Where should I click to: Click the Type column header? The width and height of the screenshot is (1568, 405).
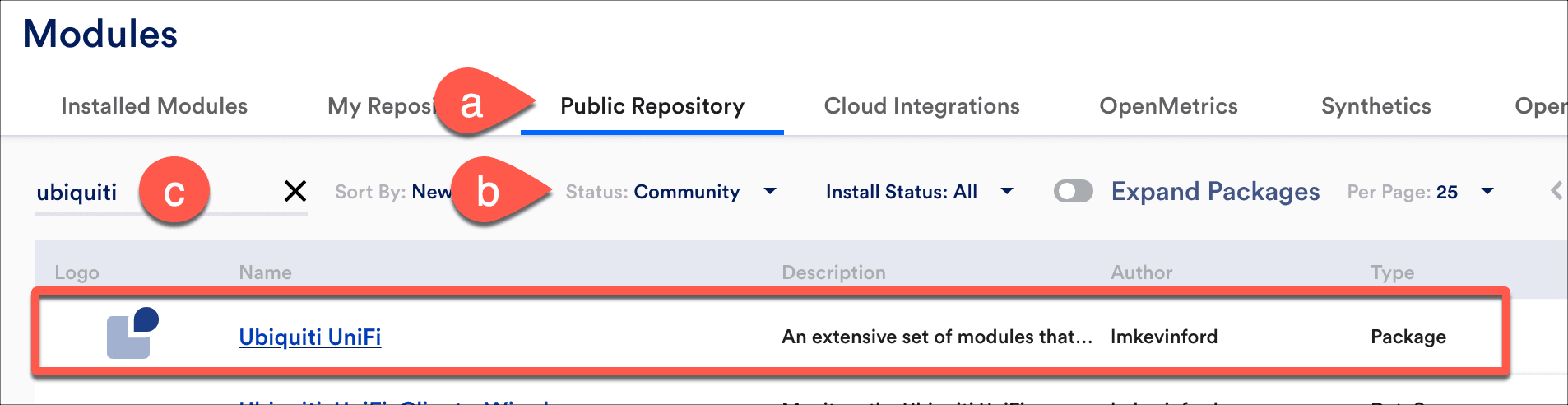(x=1392, y=272)
